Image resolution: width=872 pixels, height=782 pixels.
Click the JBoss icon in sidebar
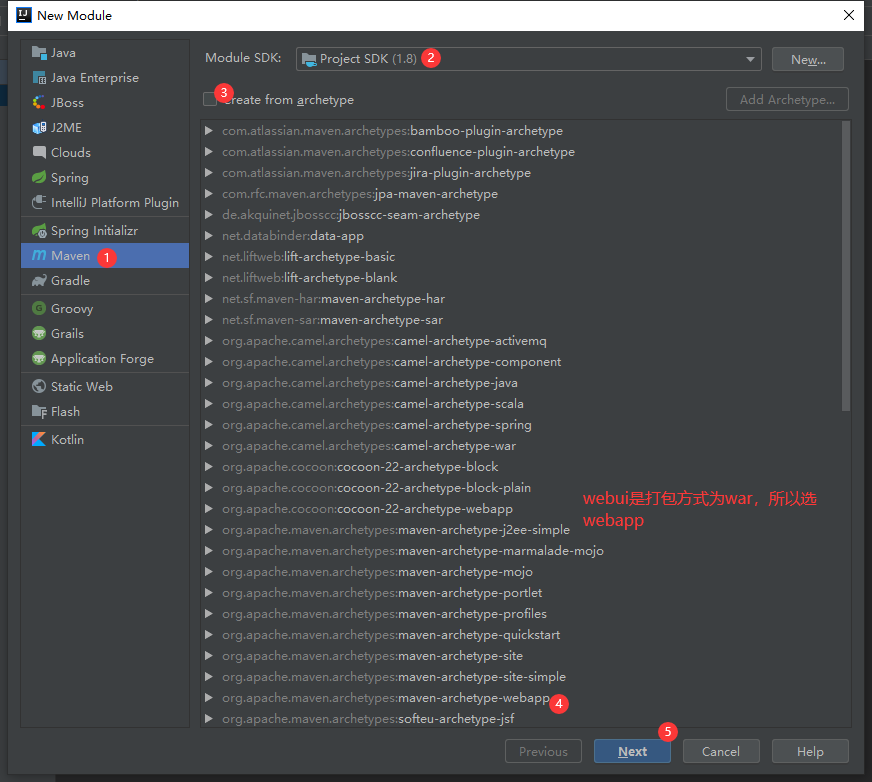[x=39, y=103]
